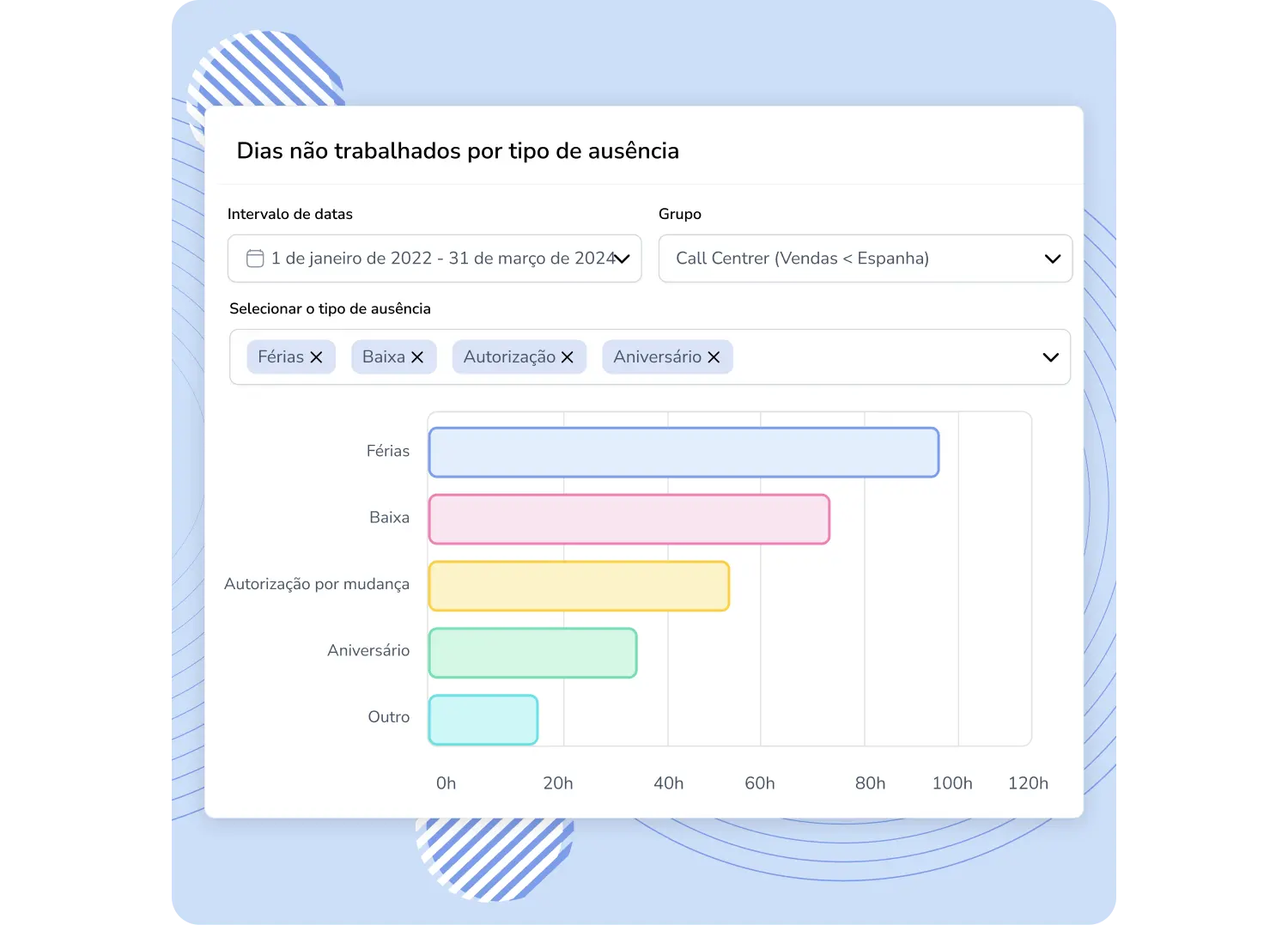Remove the Baixa tag with its X
The image size is (1288, 931).
pos(417,357)
